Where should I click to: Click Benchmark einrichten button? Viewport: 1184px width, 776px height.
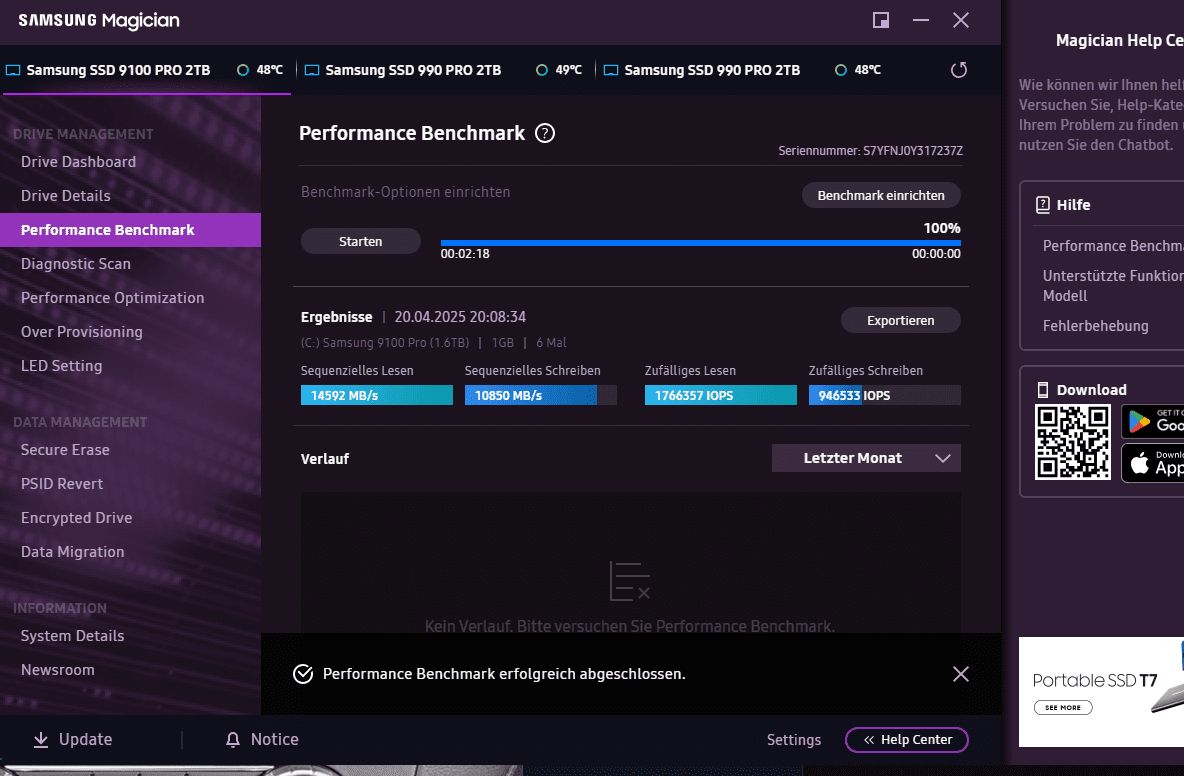[880, 196]
